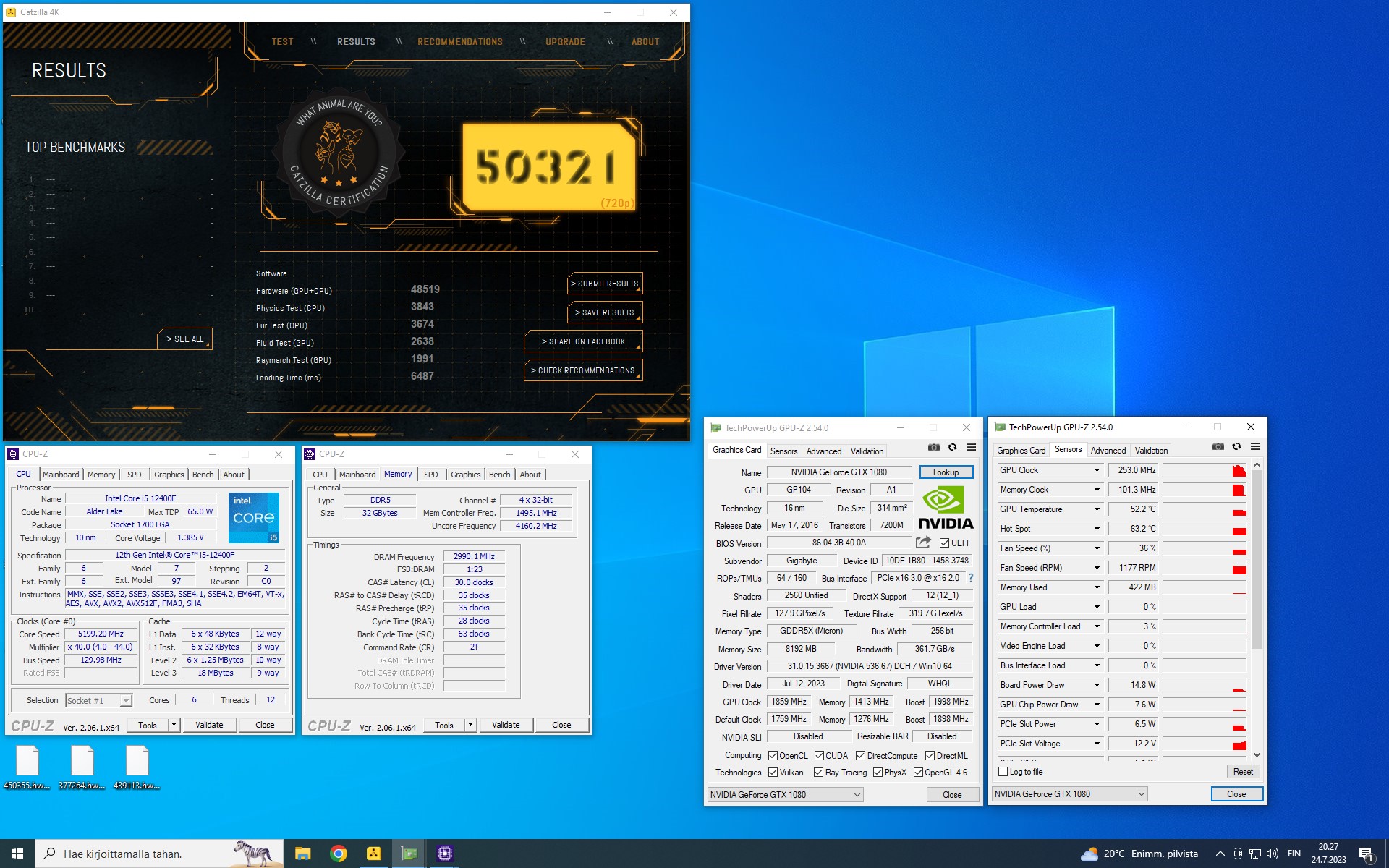Click SHARE ON FACEBOOK button
Viewport: 1389px width, 868px height.
point(583,341)
